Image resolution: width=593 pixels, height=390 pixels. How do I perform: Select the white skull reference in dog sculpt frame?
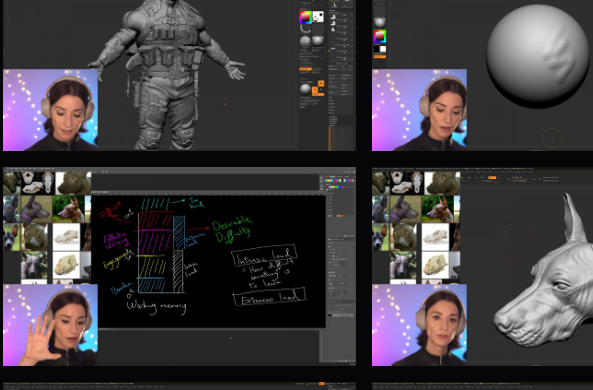point(435,237)
